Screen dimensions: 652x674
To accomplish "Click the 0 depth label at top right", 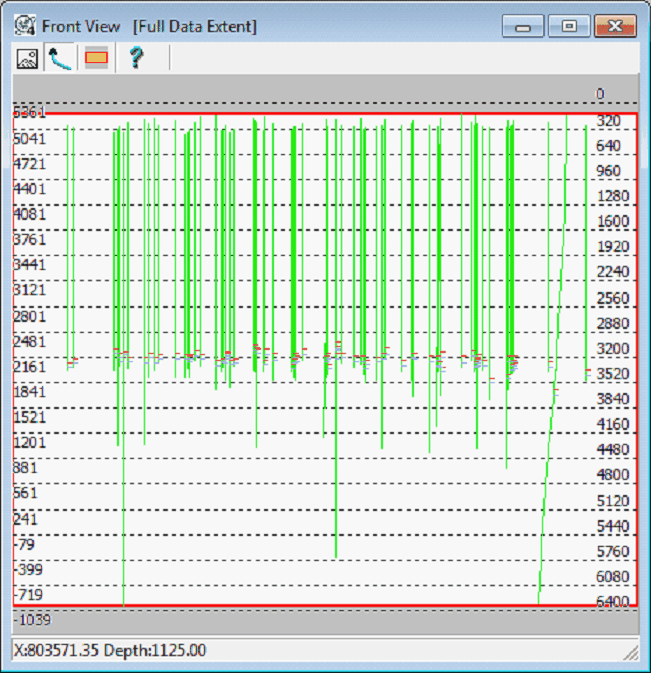I will 600,94.
